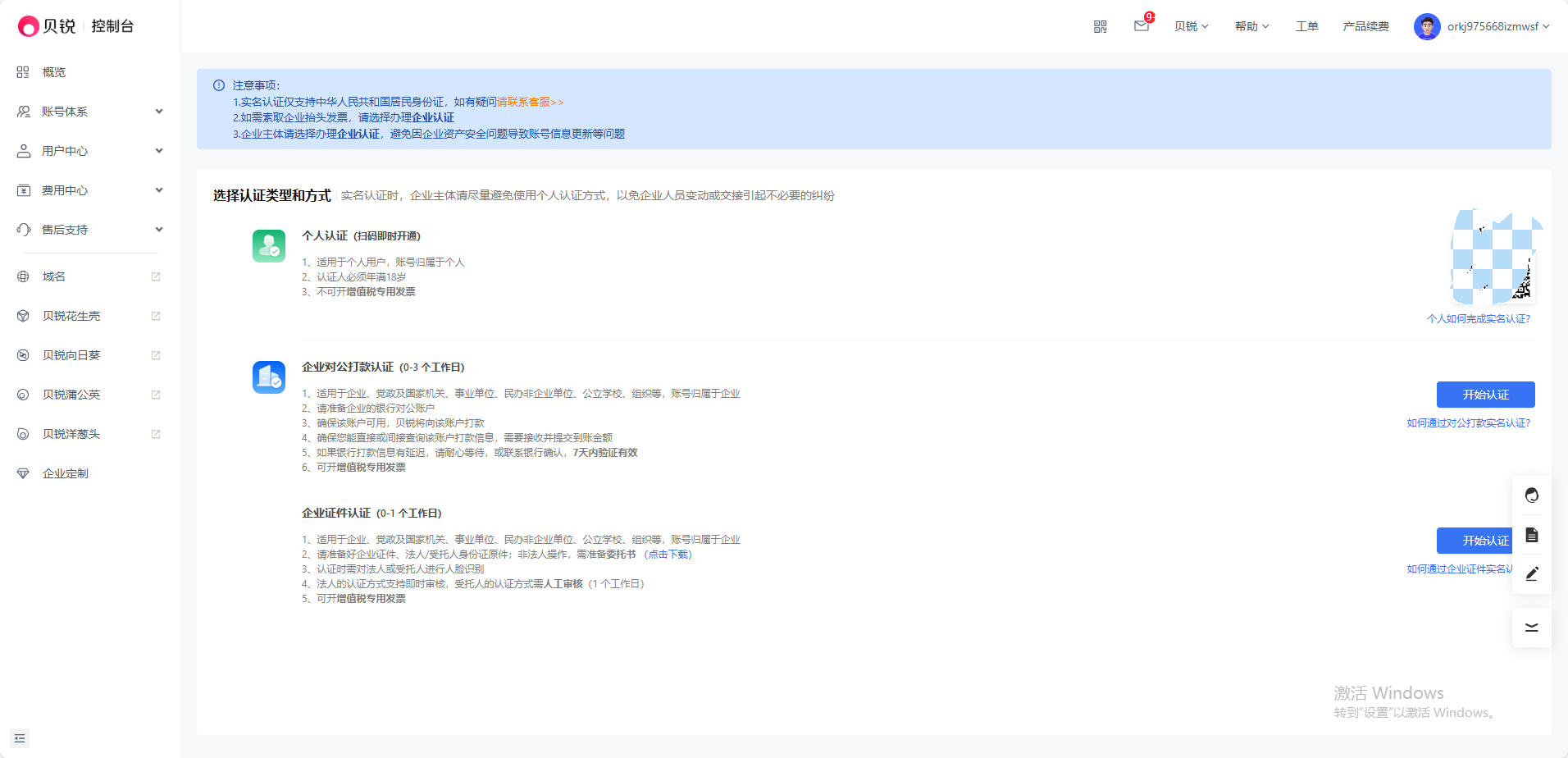Click the 账号体系 sidebar icon
The width and height of the screenshot is (1568, 758).
click(x=23, y=112)
